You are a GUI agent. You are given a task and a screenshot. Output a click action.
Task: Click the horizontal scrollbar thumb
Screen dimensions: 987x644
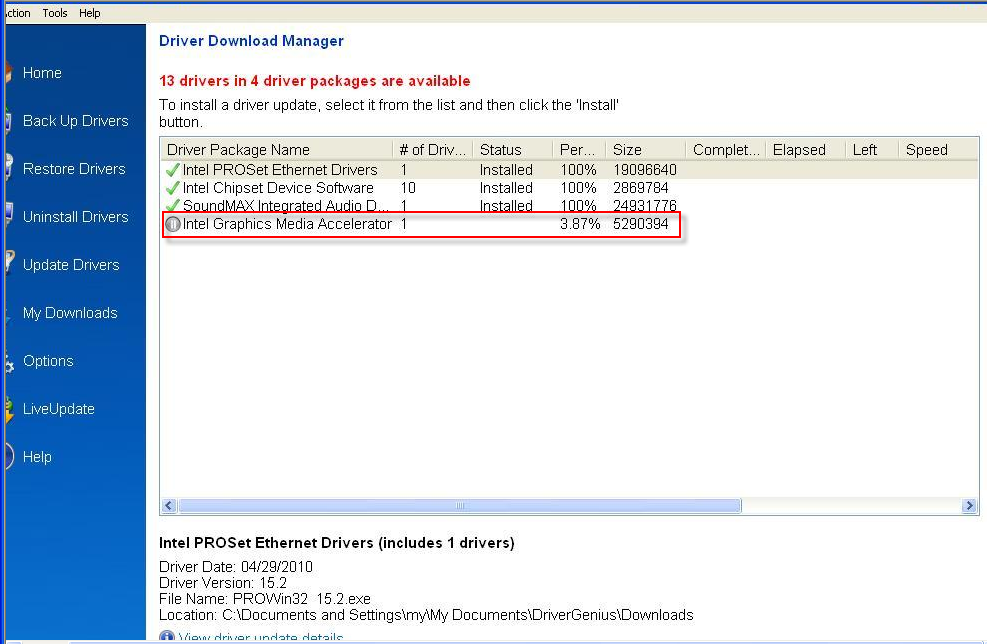(460, 506)
